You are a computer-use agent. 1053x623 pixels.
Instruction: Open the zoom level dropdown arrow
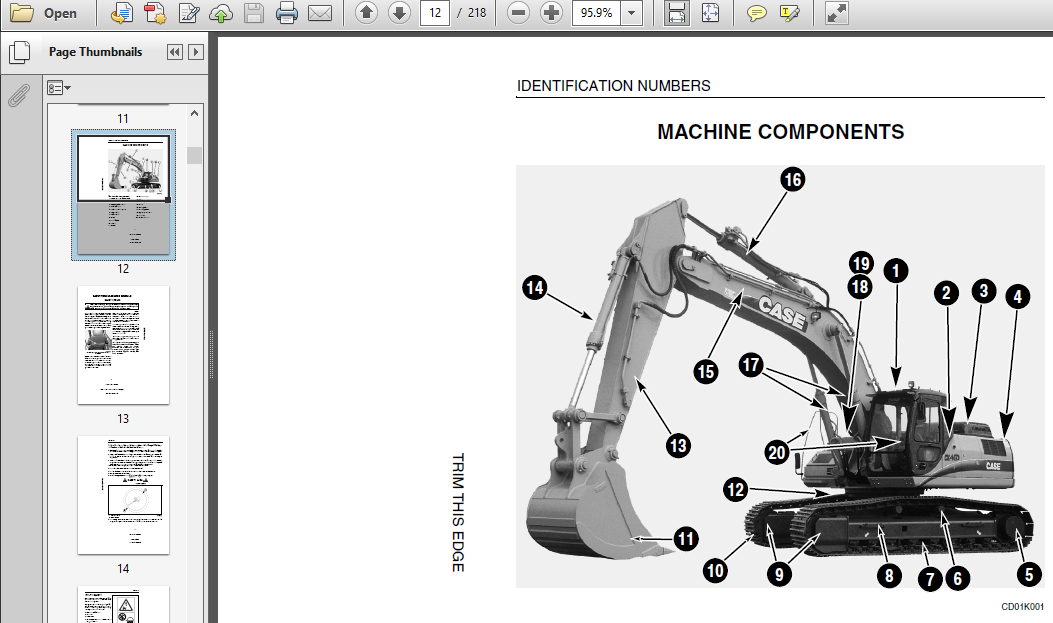(631, 13)
